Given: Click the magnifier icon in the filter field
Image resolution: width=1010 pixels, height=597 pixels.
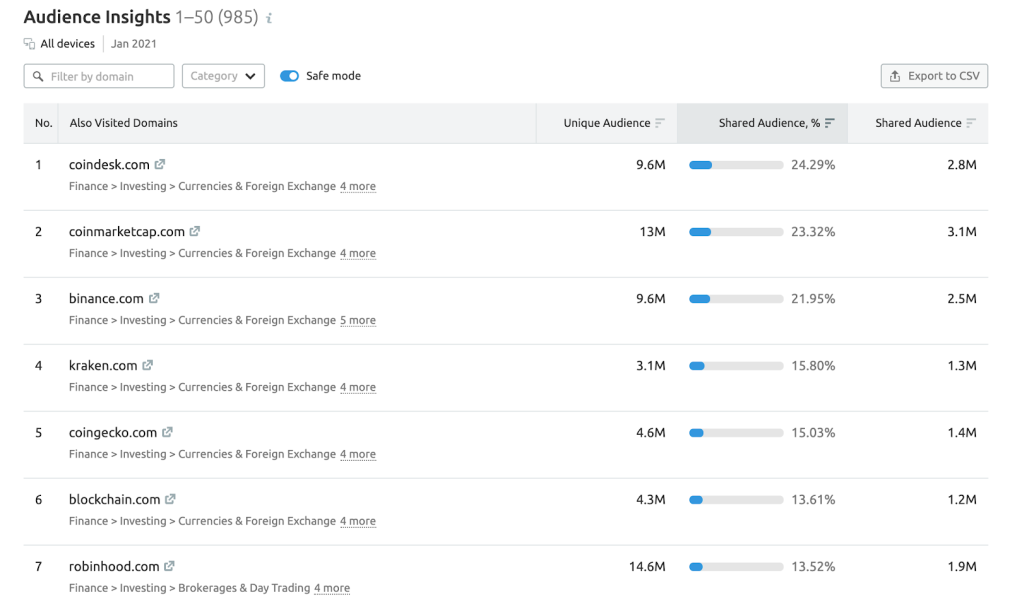Looking at the screenshot, I should tap(38, 75).
